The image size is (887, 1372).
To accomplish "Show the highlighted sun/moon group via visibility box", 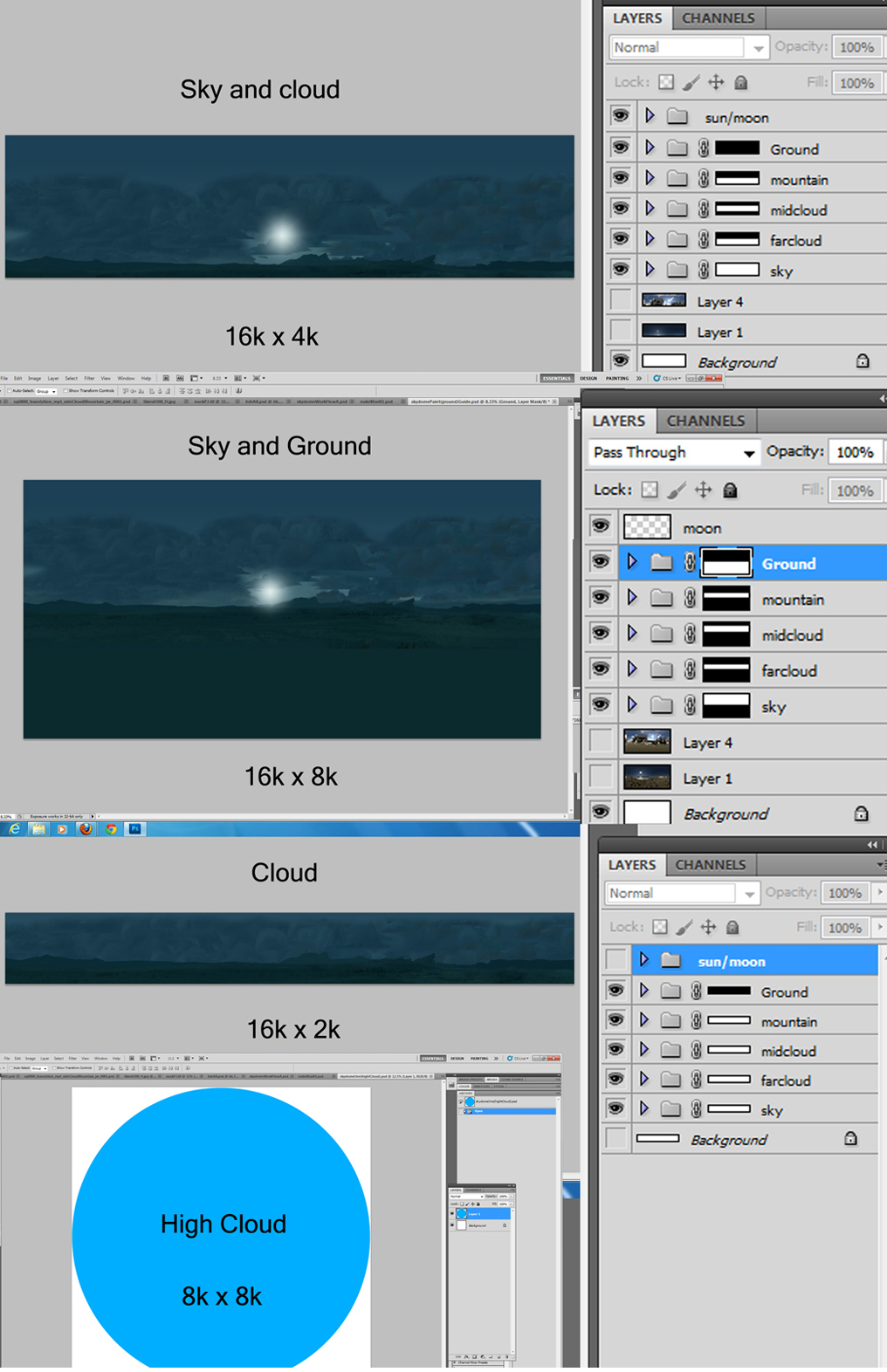I will (x=616, y=961).
